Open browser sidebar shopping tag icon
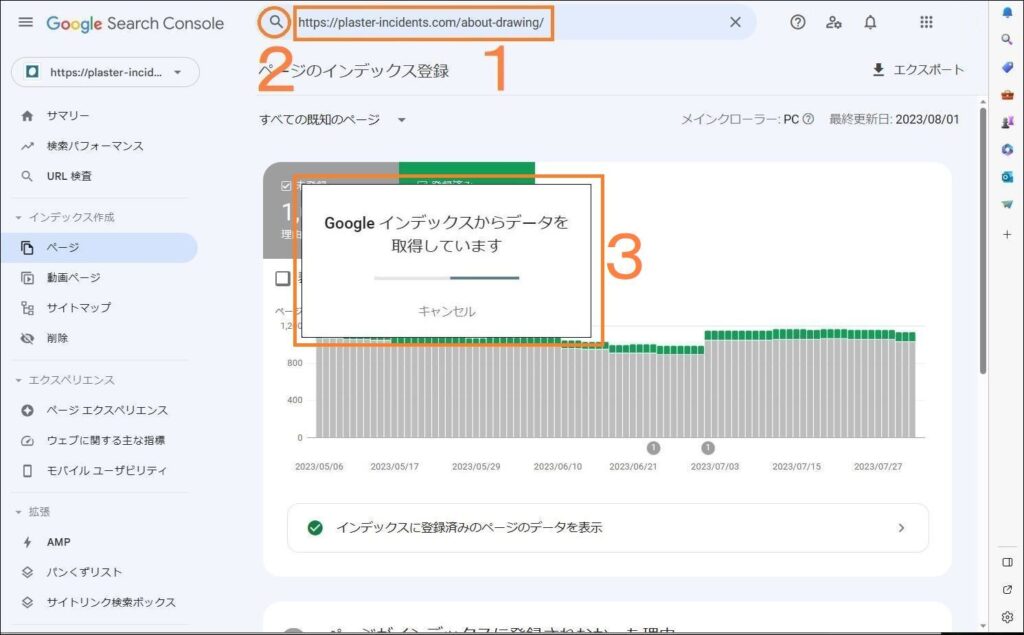The height and width of the screenshot is (635, 1024). tap(1007, 67)
